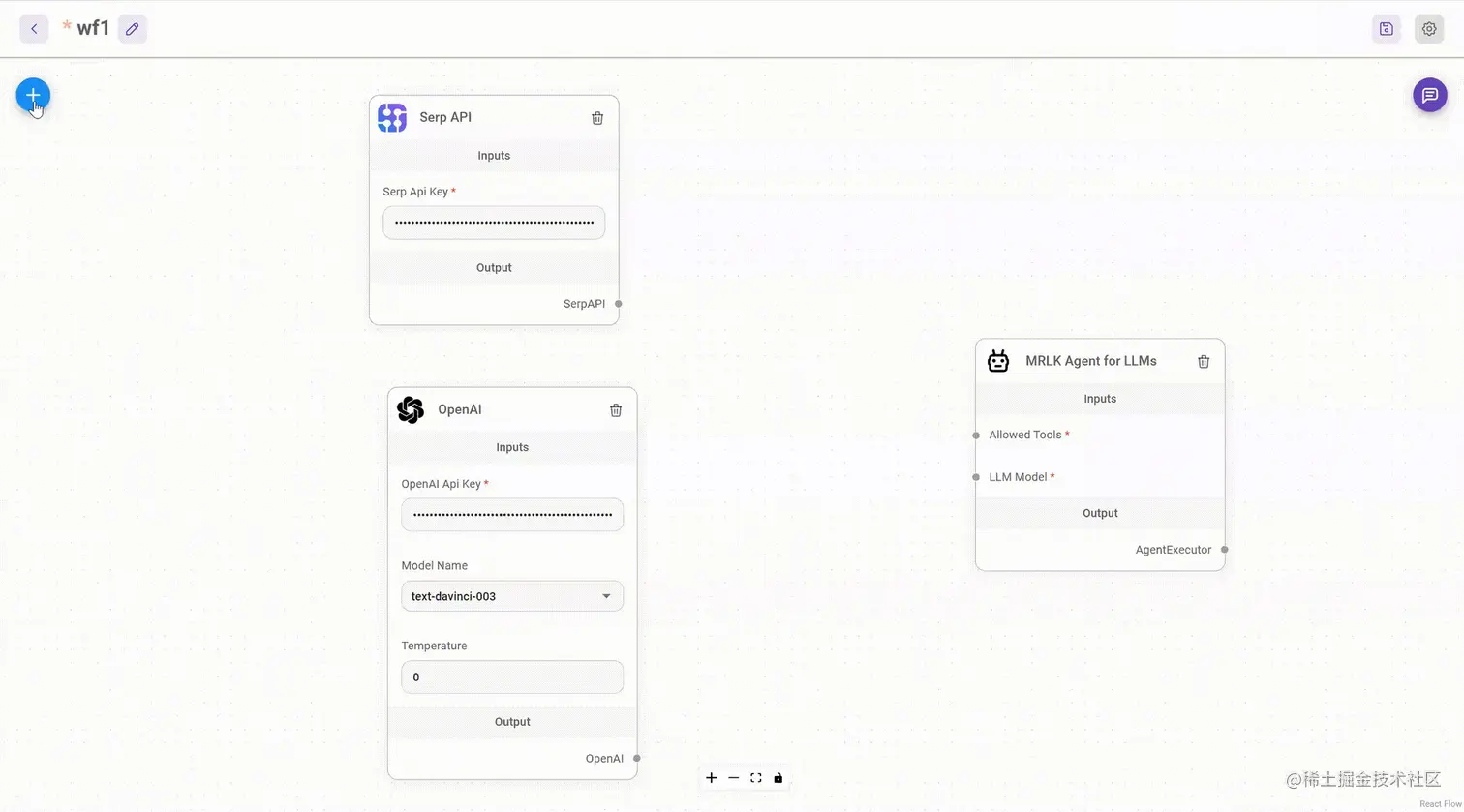Focus the OpenAI Api Key field

pos(512,515)
